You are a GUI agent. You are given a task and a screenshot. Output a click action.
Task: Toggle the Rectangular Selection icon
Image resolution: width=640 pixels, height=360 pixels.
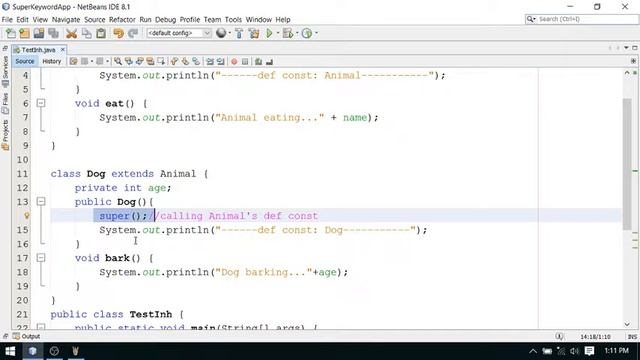[161, 62]
